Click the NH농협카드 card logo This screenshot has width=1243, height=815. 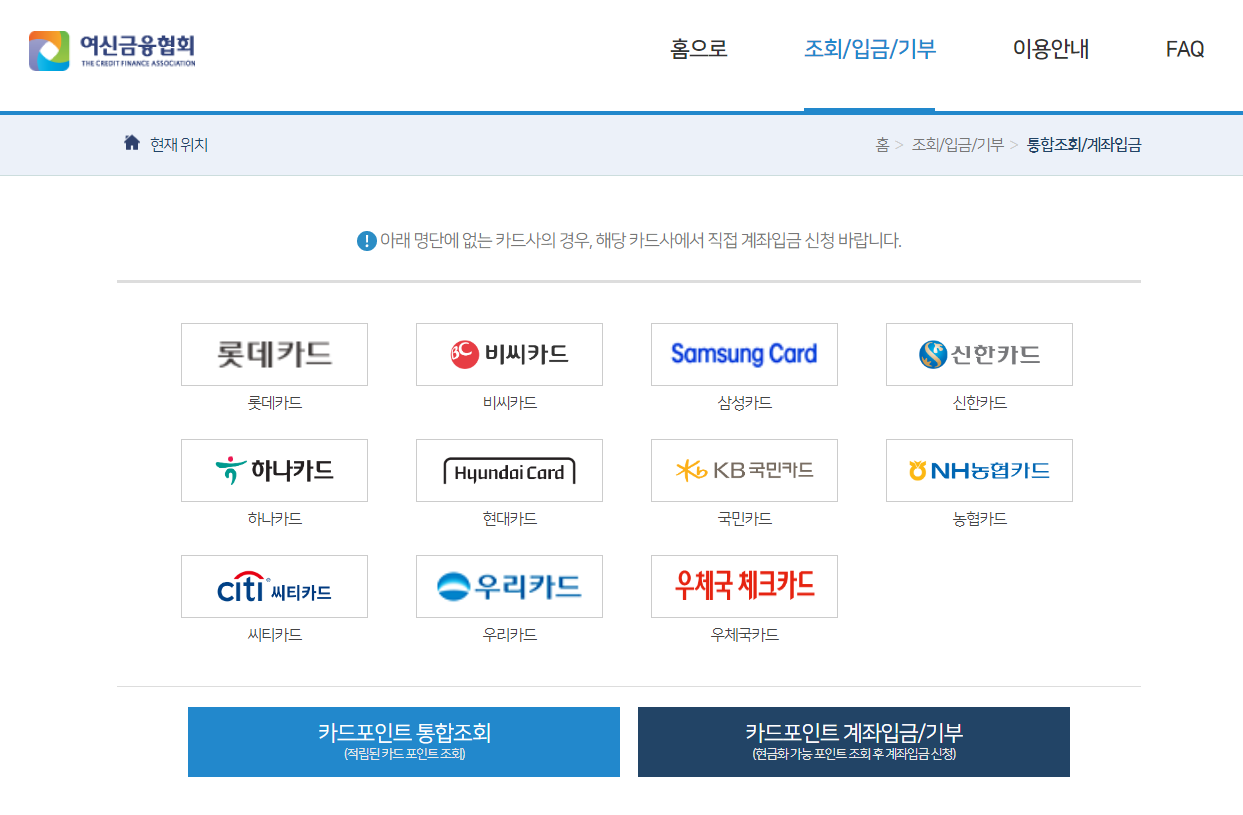pos(978,470)
